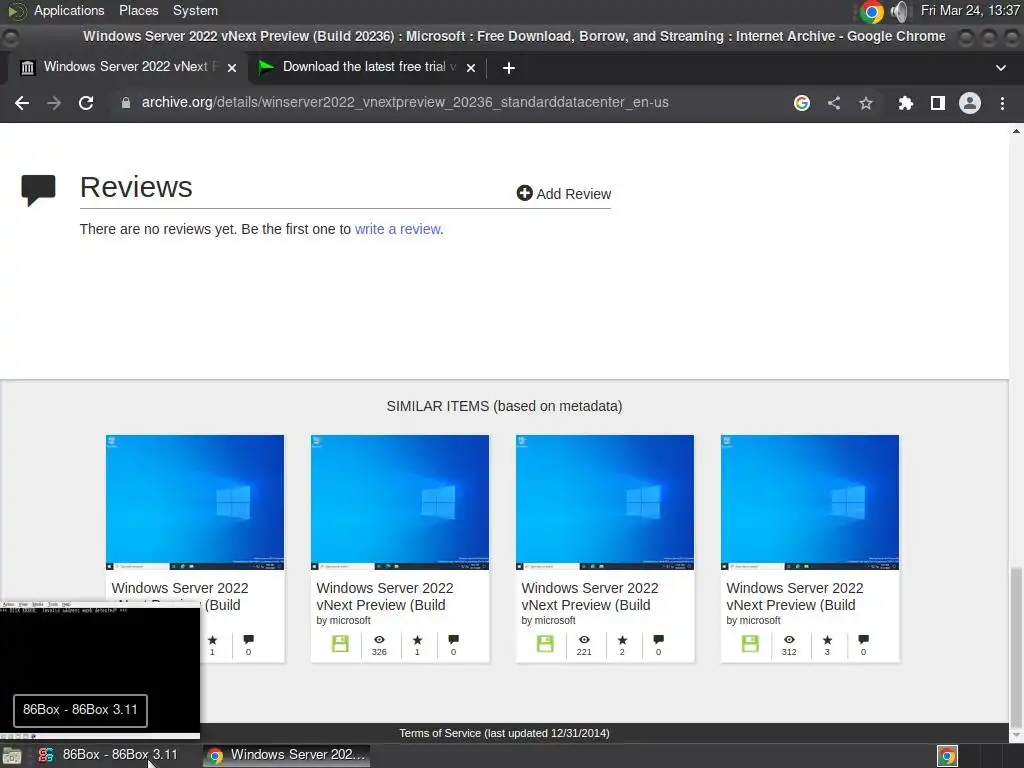
Task: Open the Applications menu
Action: [69, 10]
